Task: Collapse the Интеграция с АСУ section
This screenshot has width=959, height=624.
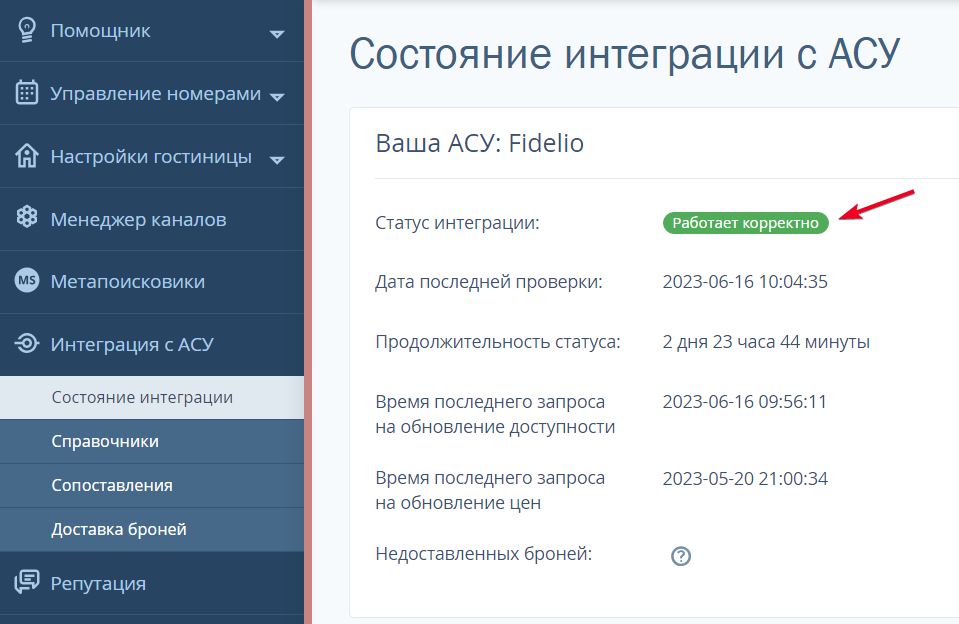Action: 152,344
